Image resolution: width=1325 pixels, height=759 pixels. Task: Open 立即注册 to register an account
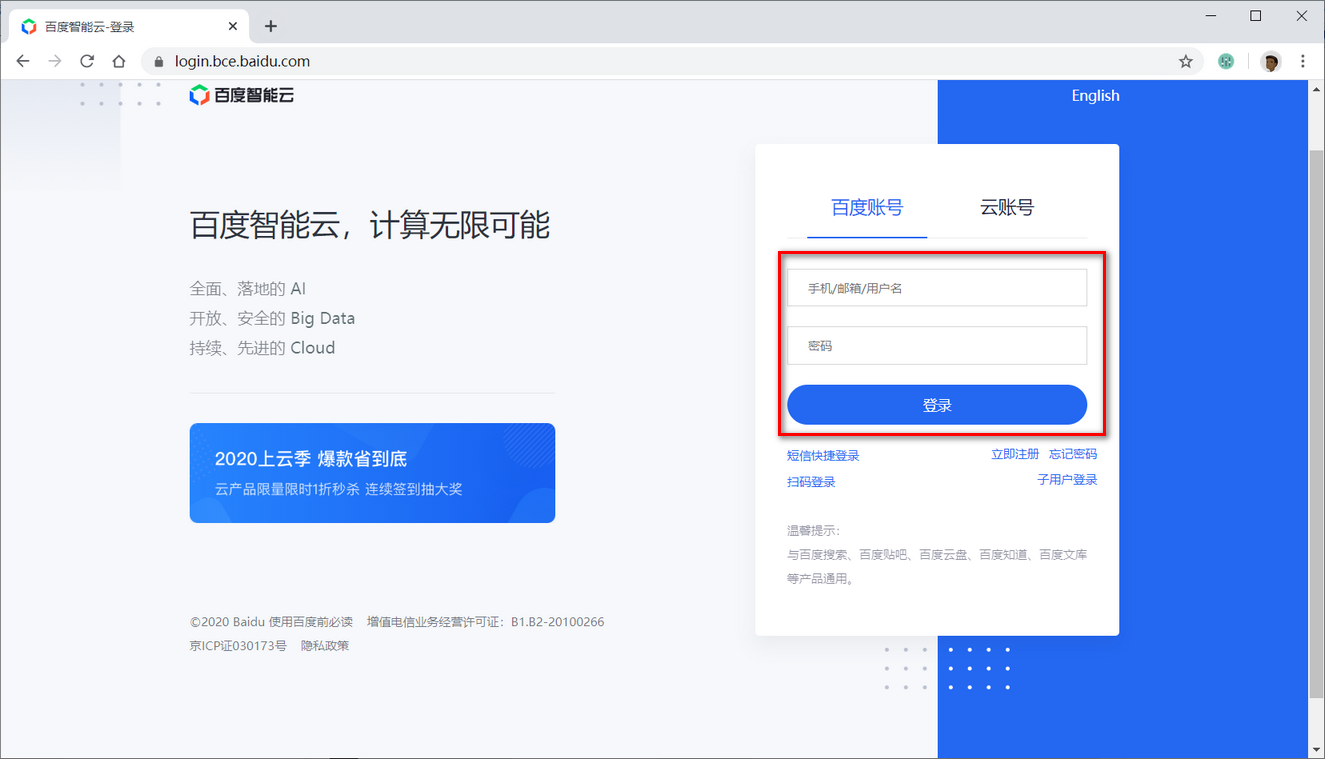(1015, 453)
